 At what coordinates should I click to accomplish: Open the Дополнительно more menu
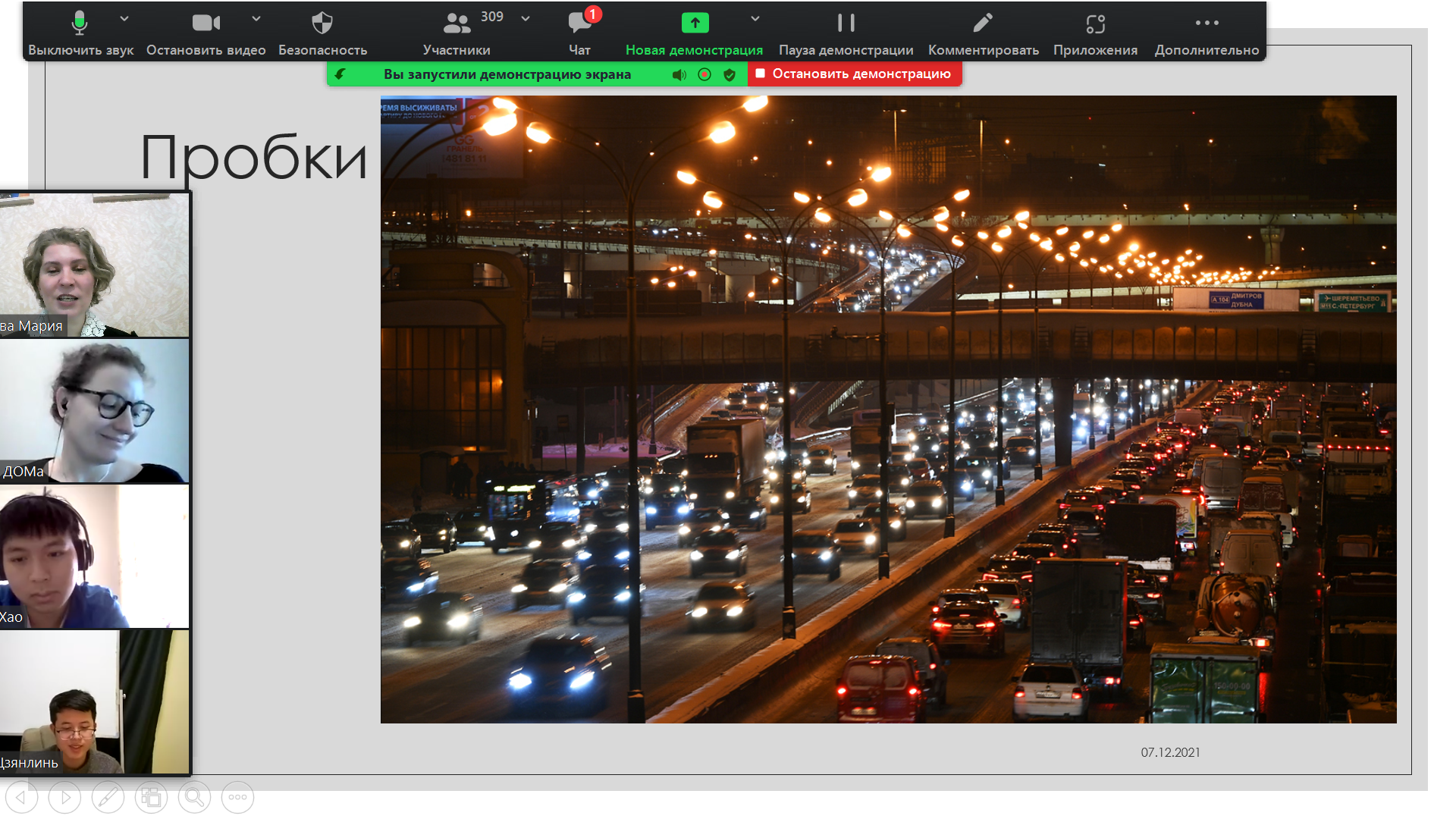pyautogui.click(x=1207, y=30)
